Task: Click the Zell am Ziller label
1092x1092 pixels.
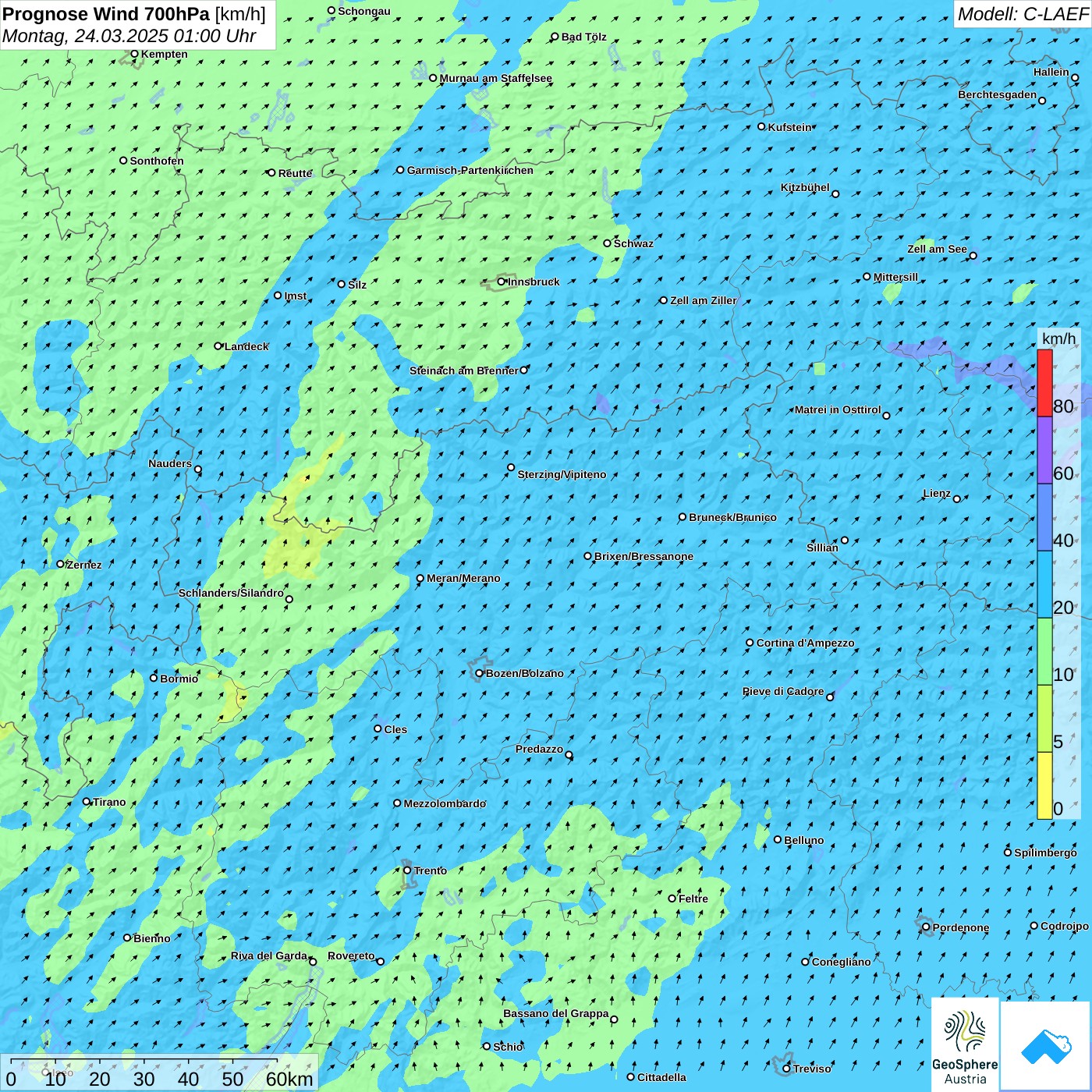Action: point(703,300)
